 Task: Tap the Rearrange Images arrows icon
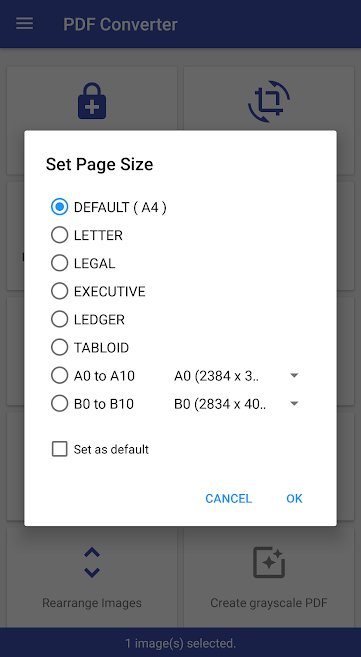(x=92, y=562)
